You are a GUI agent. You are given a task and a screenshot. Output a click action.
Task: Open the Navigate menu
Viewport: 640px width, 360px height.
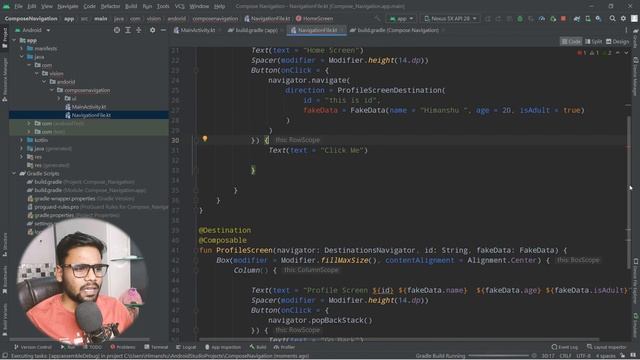click(68, 7)
